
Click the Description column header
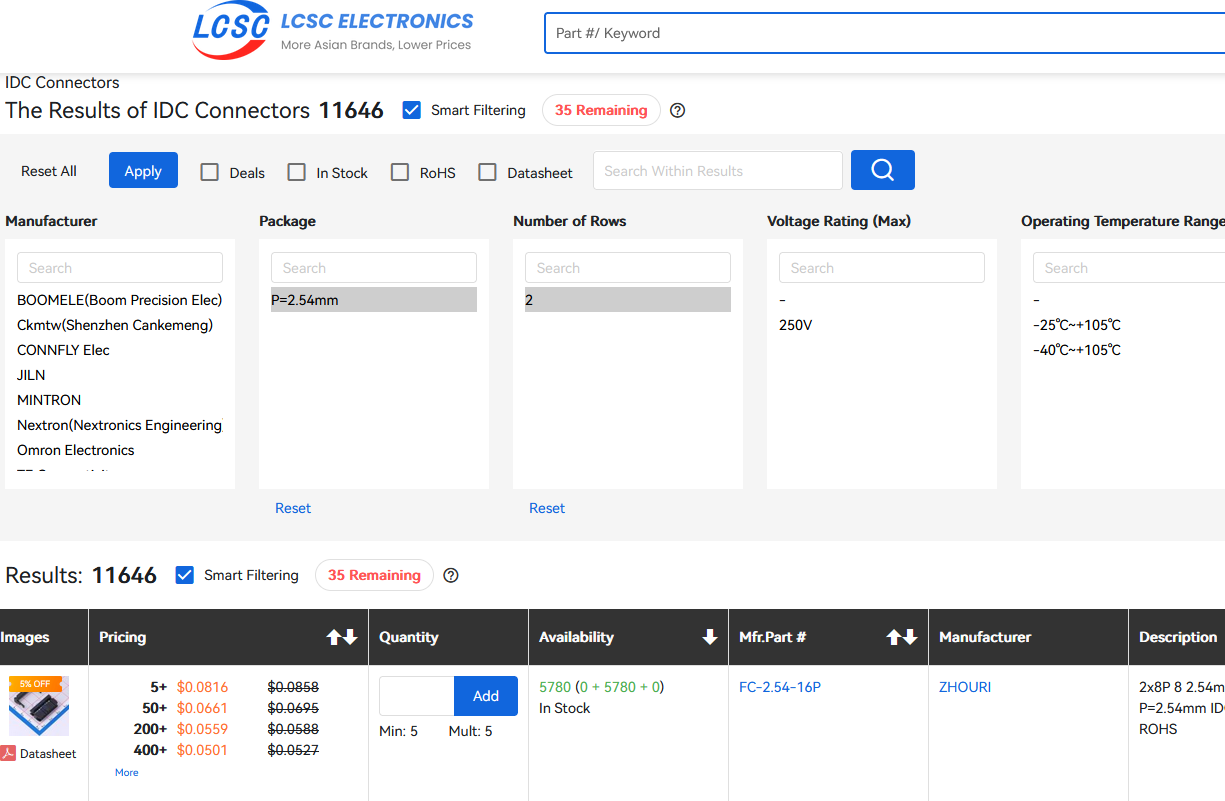[1178, 637]
